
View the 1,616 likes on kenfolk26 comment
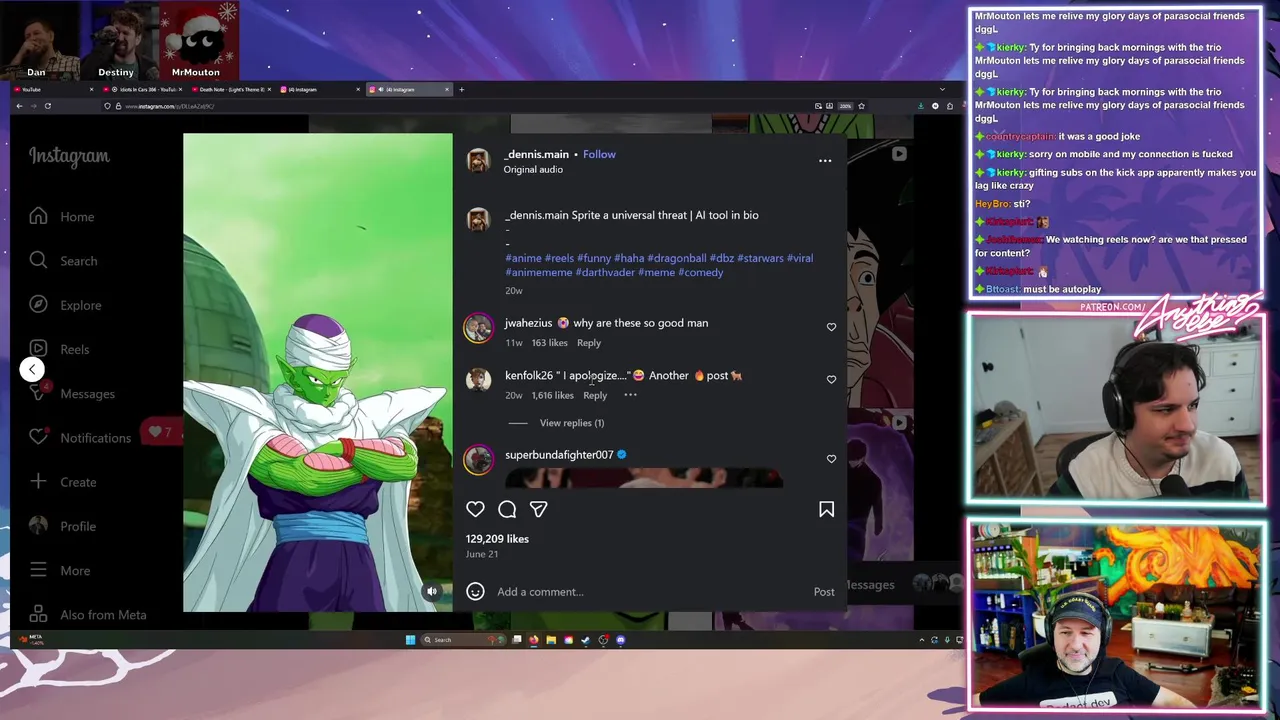552,395
